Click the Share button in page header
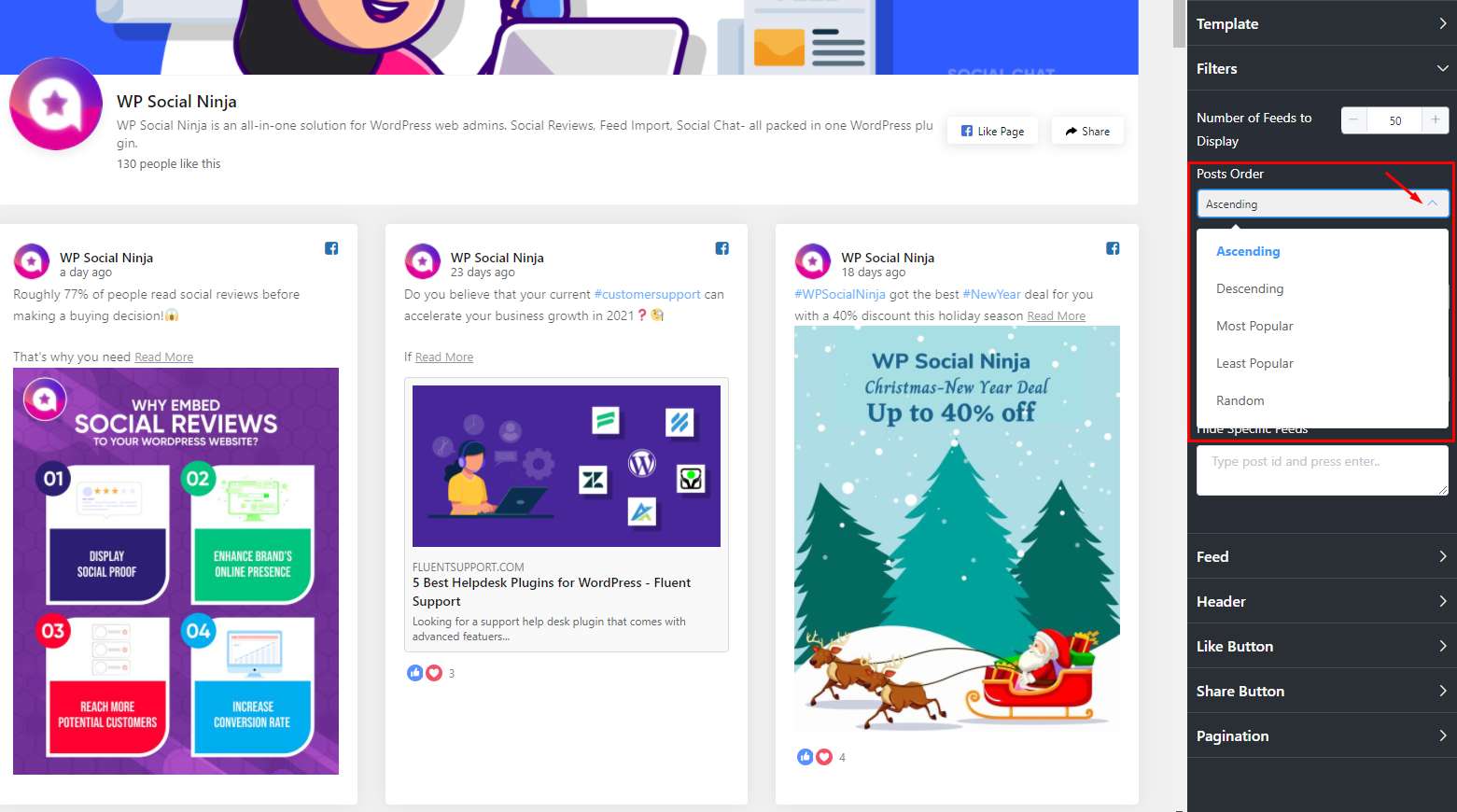 click(x=1087, y=131)
